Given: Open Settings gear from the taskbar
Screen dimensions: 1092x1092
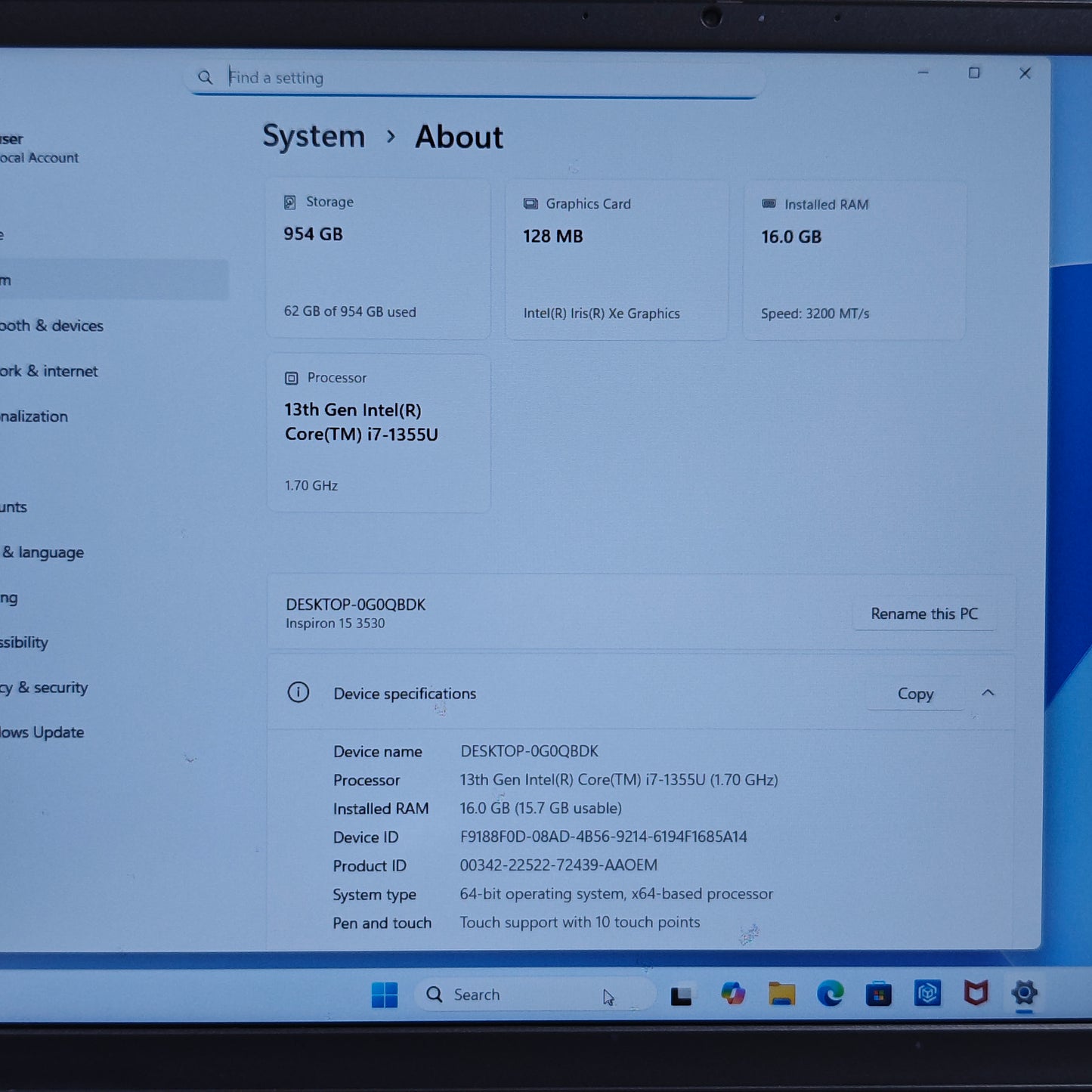Looking at the screenshot, I should 1025,995.
